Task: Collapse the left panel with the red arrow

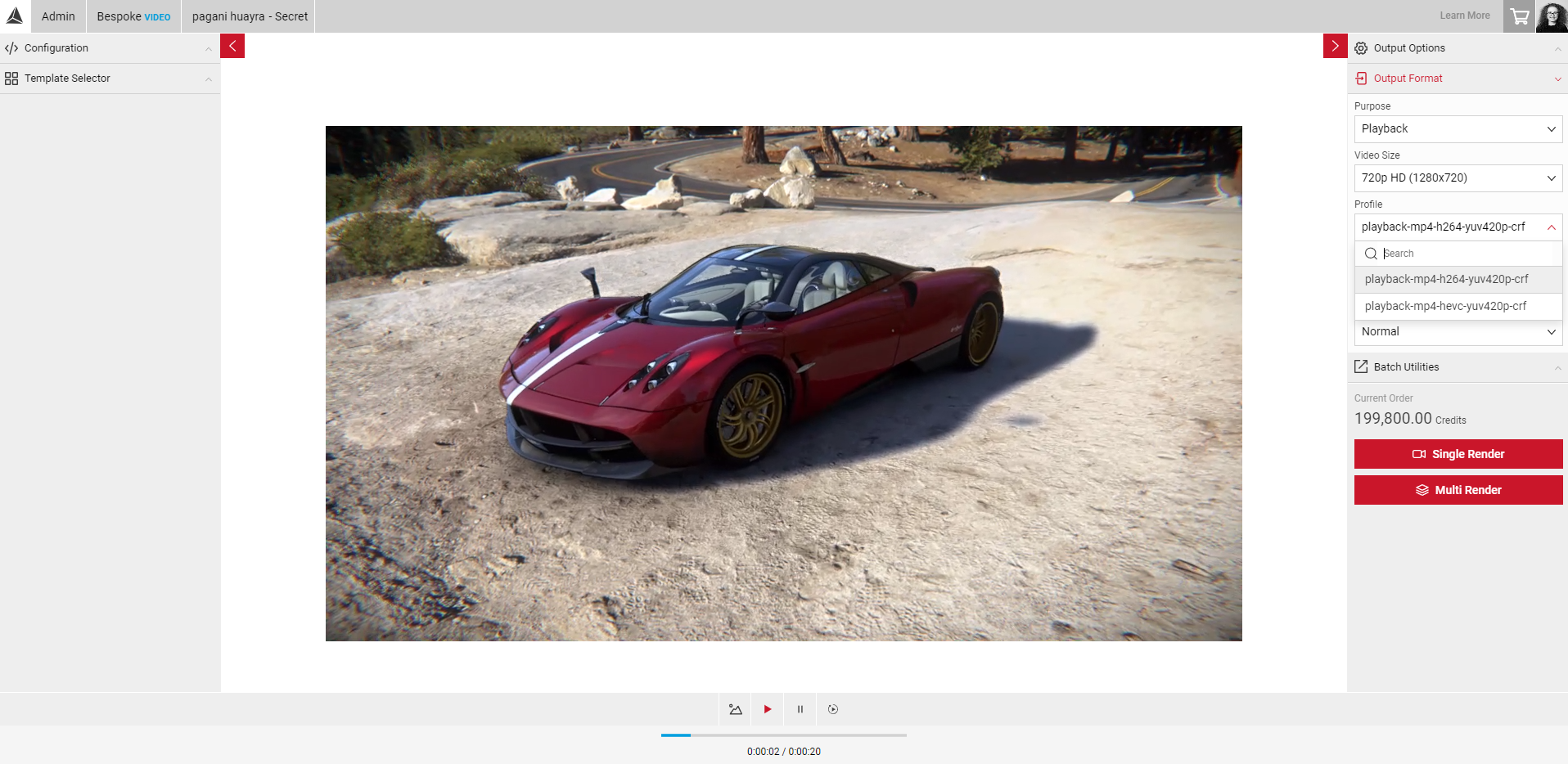Action: [x=232, y=46]
